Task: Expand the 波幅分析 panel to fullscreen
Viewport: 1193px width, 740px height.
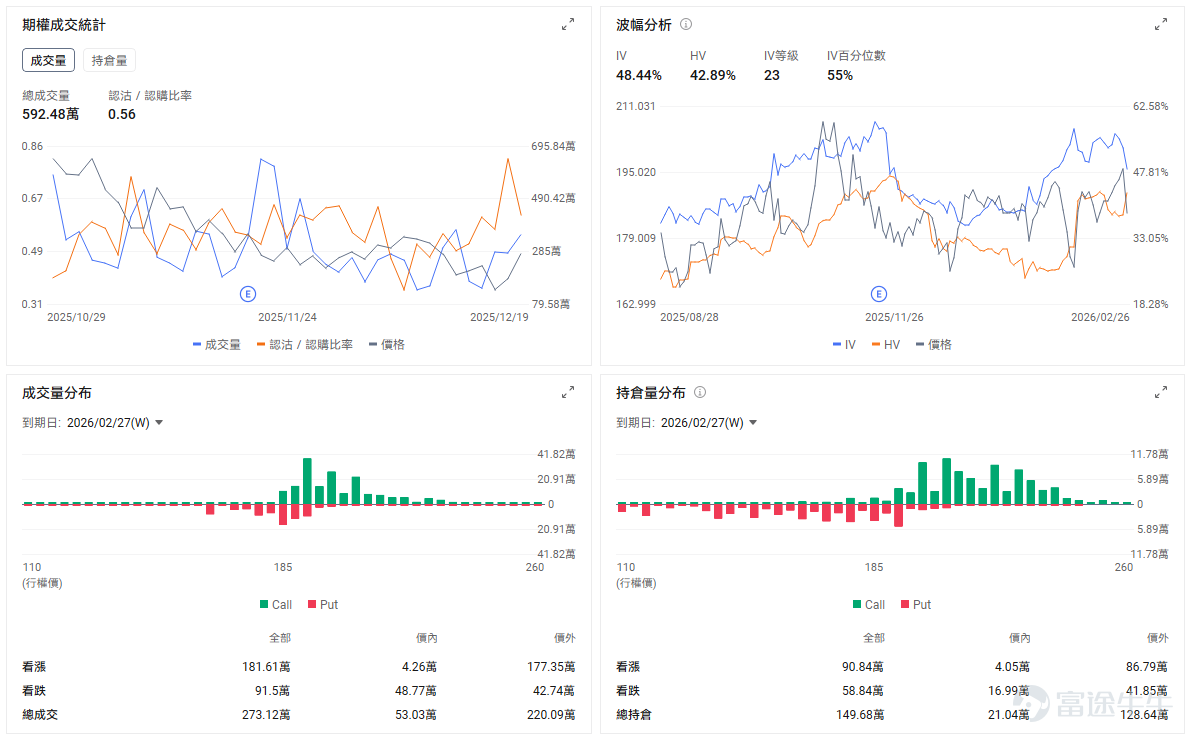Action: tap(1160, 25)
